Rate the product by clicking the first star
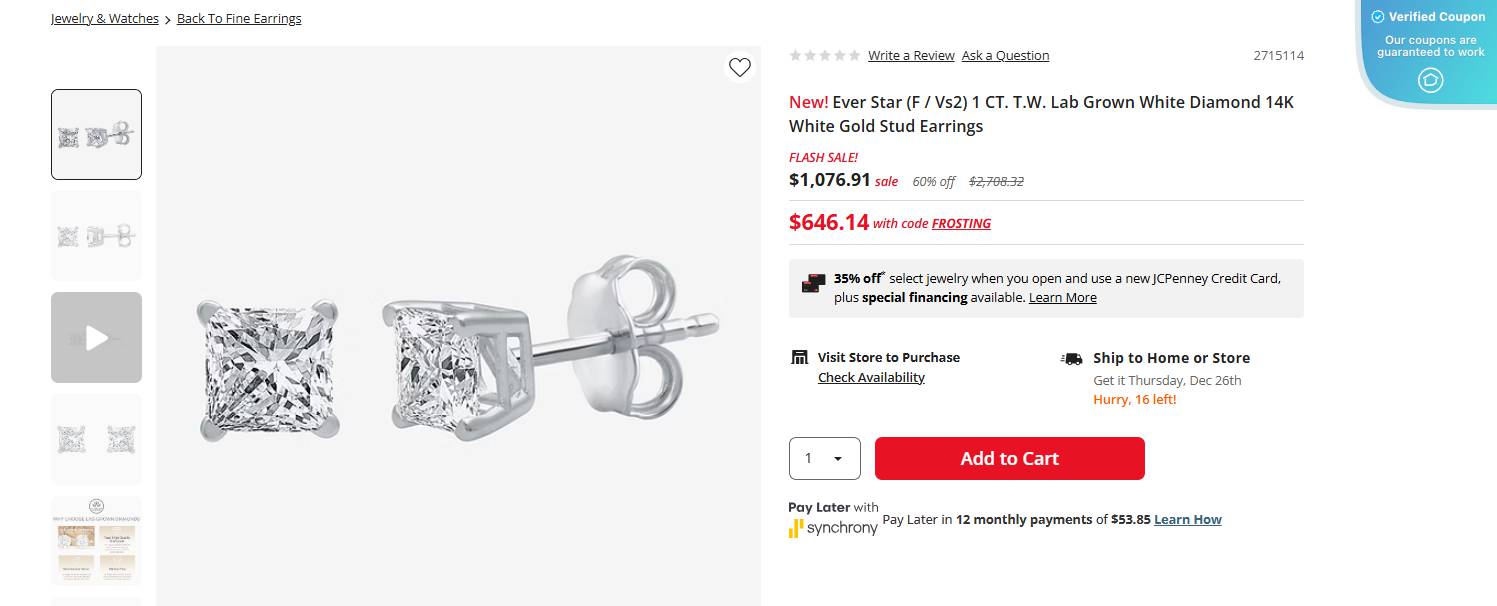 (x=796, y=55)
